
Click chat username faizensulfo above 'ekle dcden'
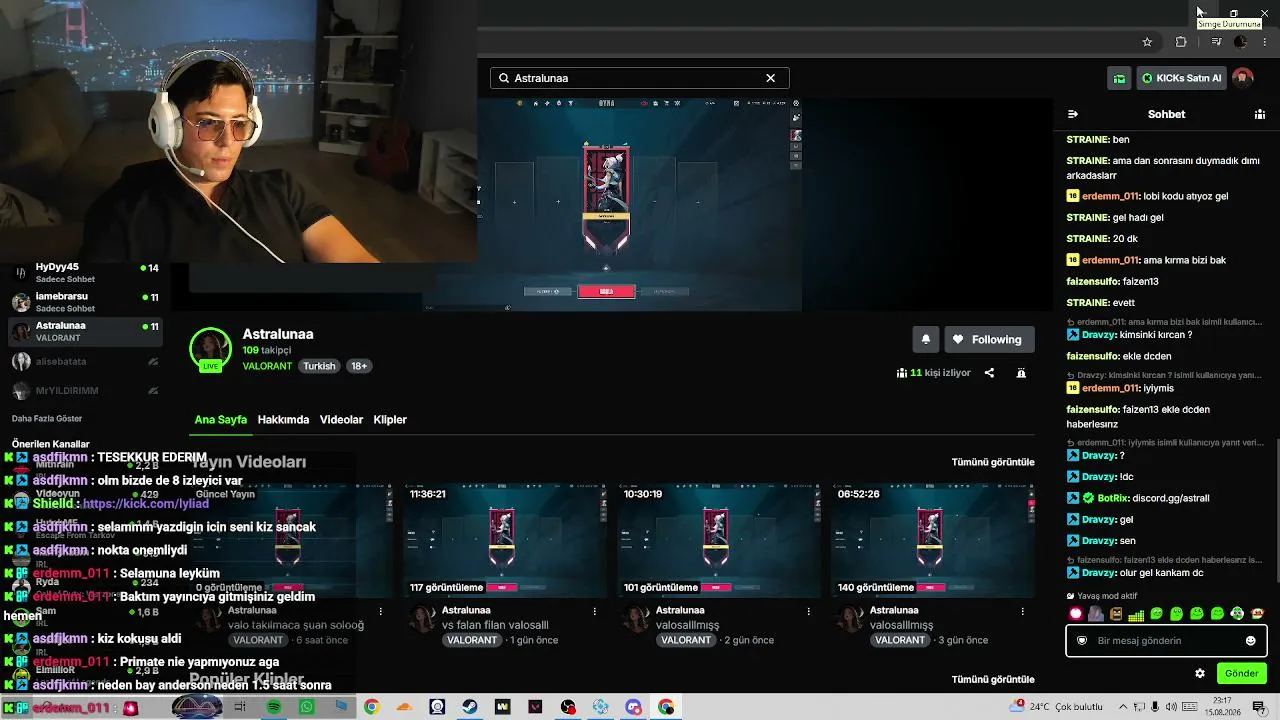(x=1094, y=356)
